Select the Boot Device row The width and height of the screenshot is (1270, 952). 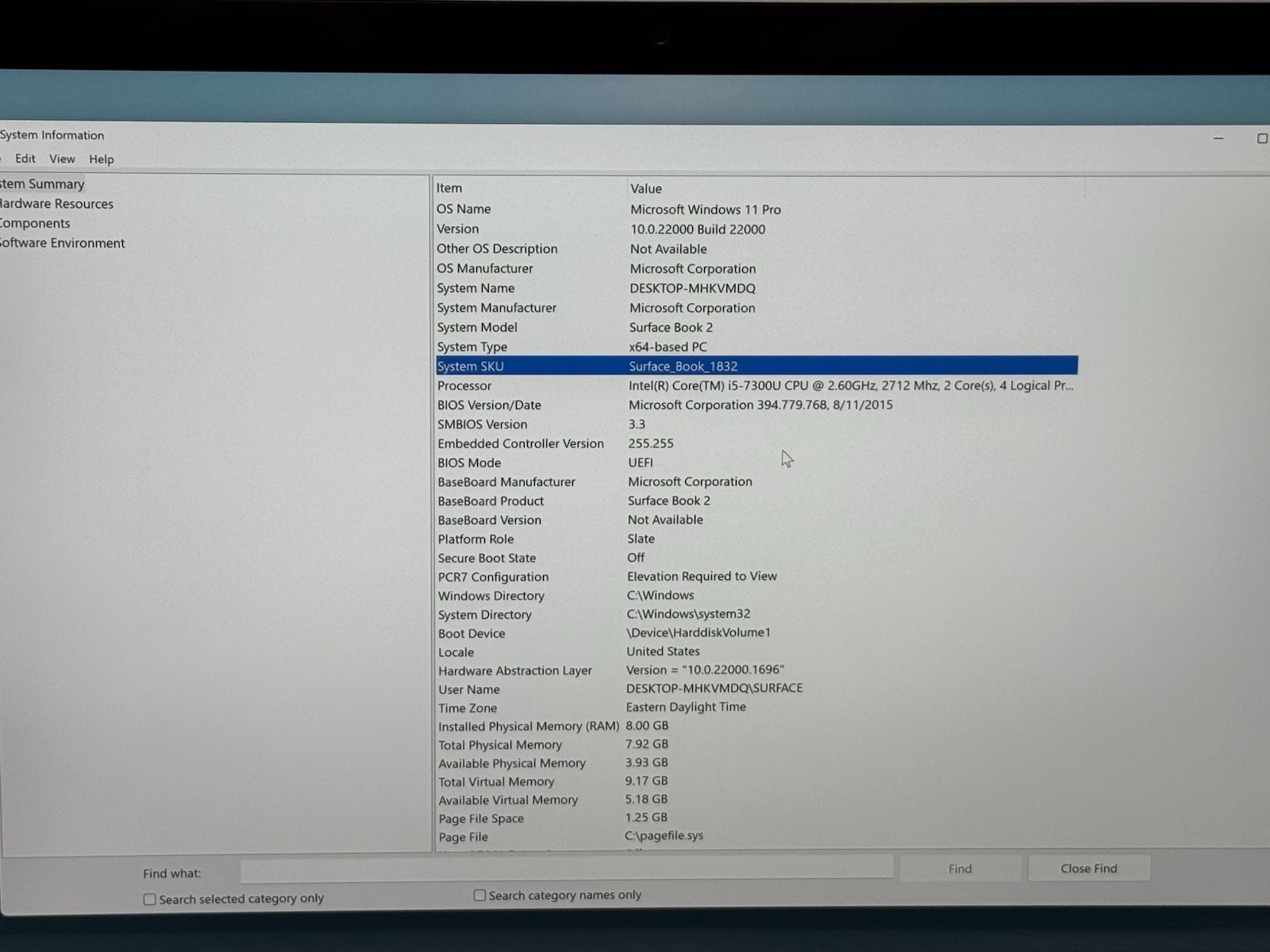[756, 633]
